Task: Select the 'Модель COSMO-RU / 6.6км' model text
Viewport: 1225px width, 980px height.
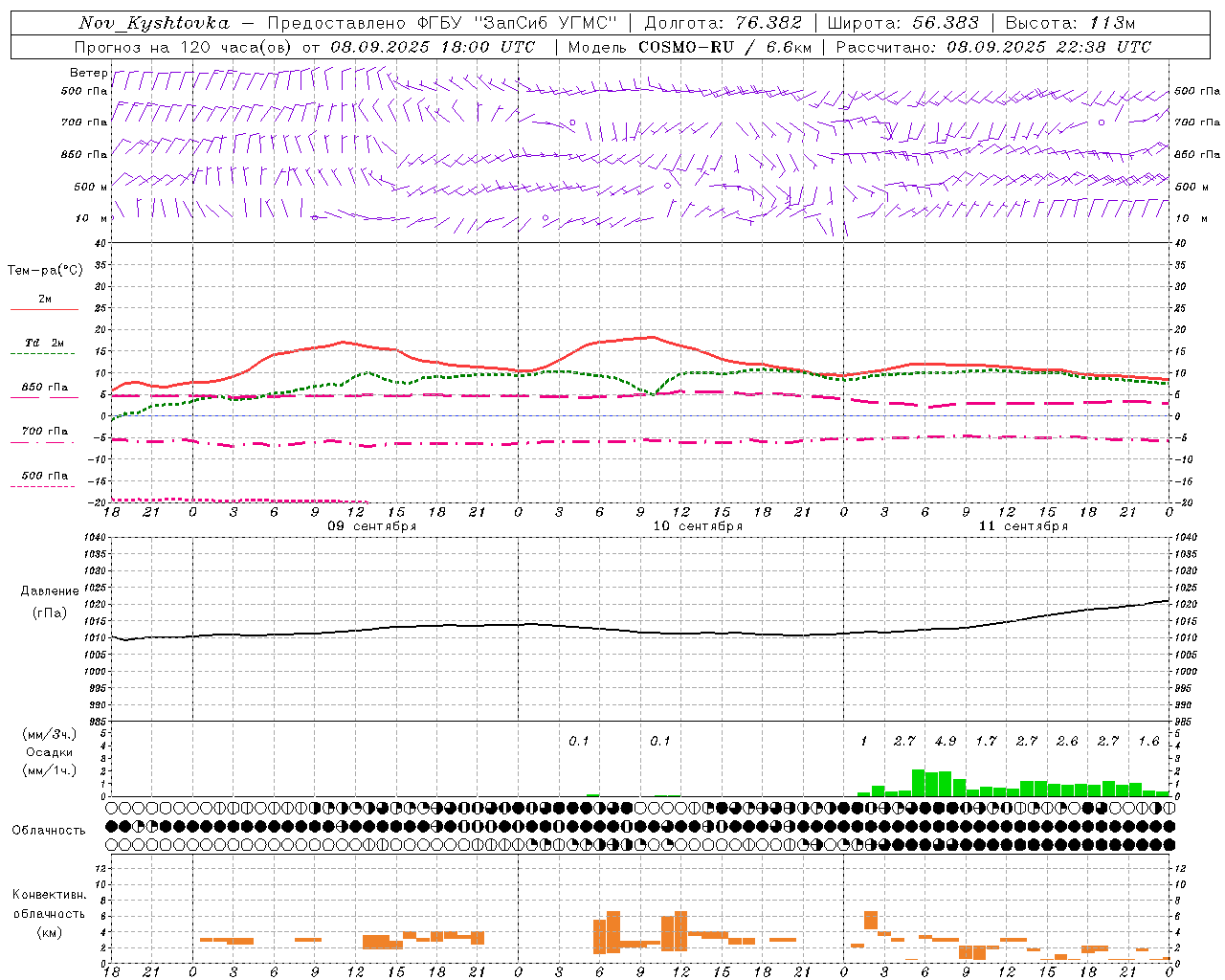Action: pos(689,47)
